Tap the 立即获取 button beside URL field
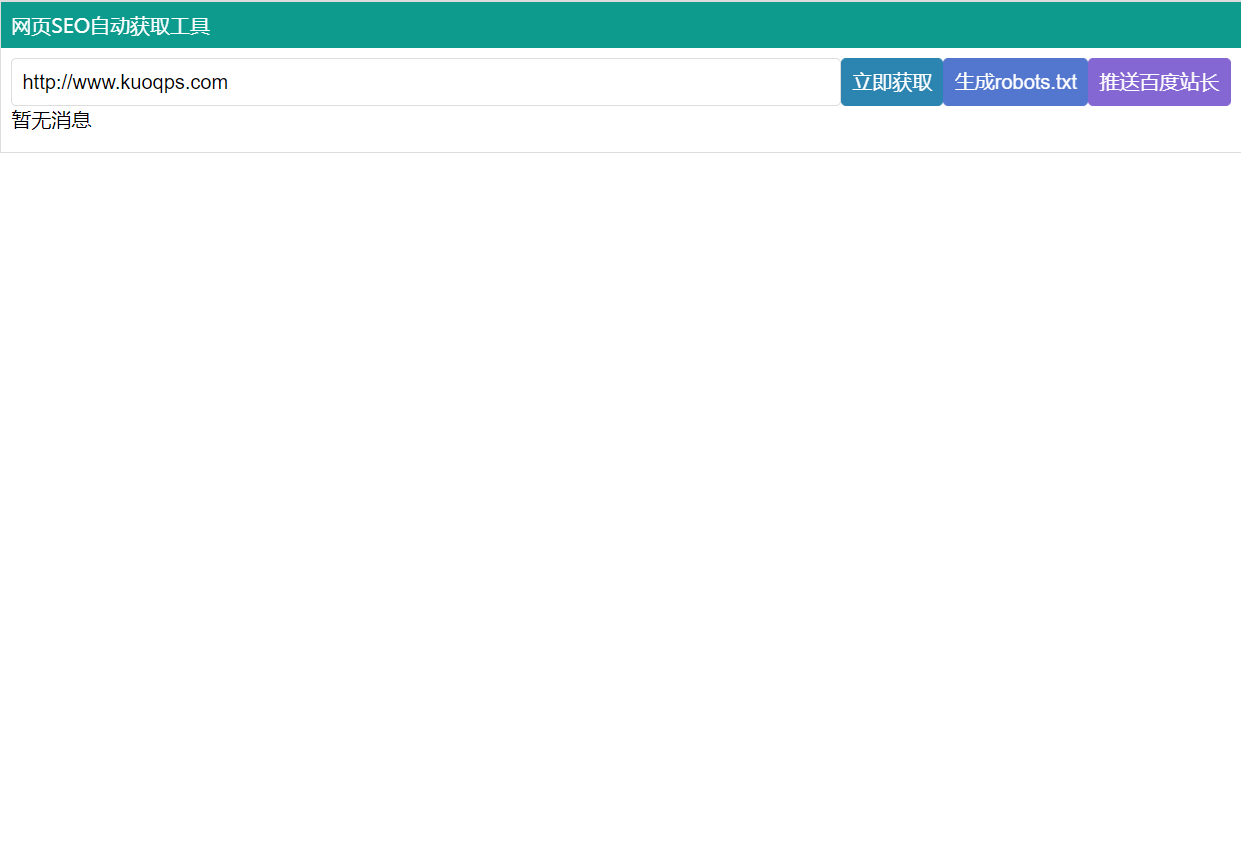Screen dimensions: 1241x842 pos(891,82)
